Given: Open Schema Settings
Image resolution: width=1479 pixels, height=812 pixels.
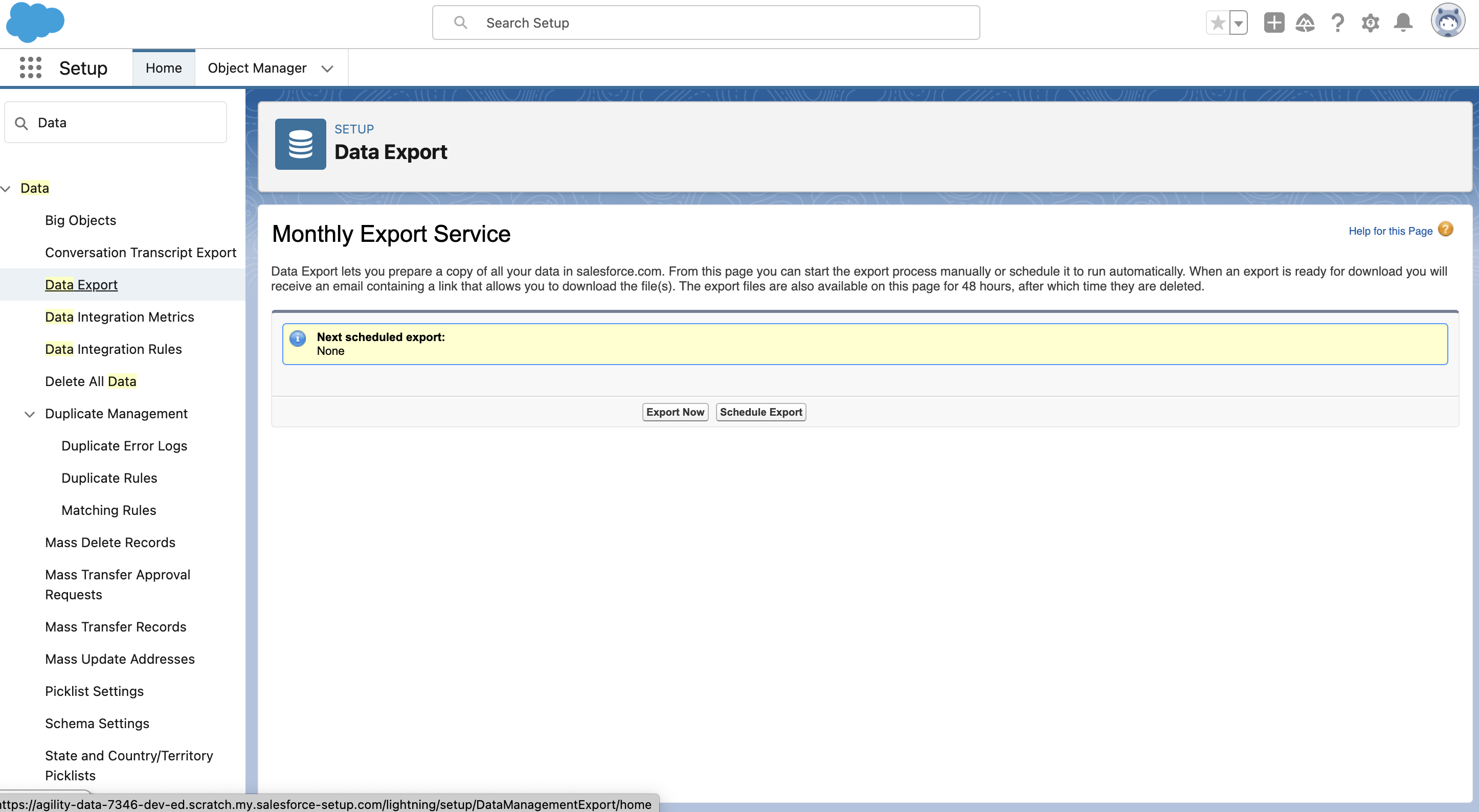Looking at the screenshot, I should coord(97,723).
